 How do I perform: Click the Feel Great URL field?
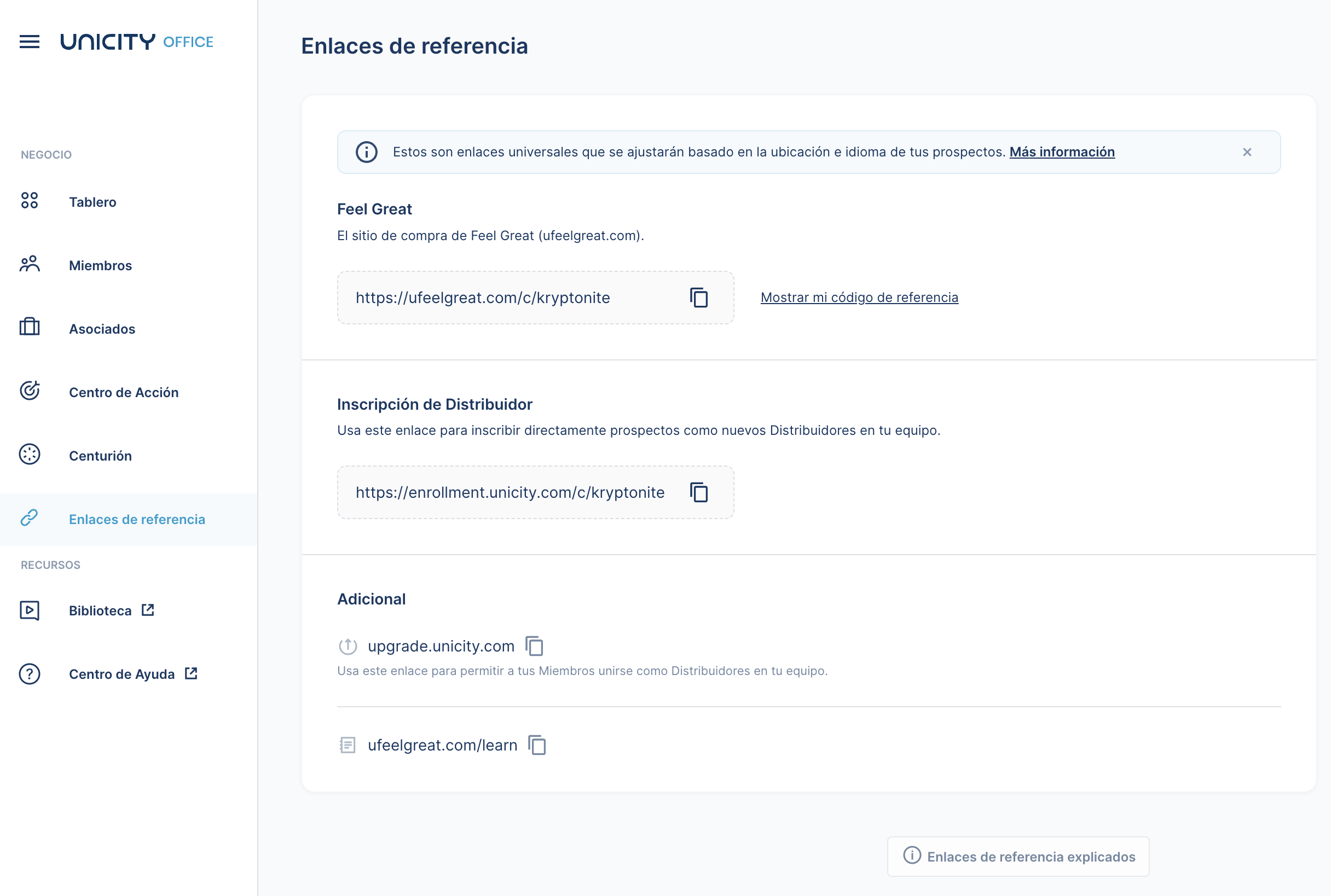pyautogui.click(x=535, y=298)
